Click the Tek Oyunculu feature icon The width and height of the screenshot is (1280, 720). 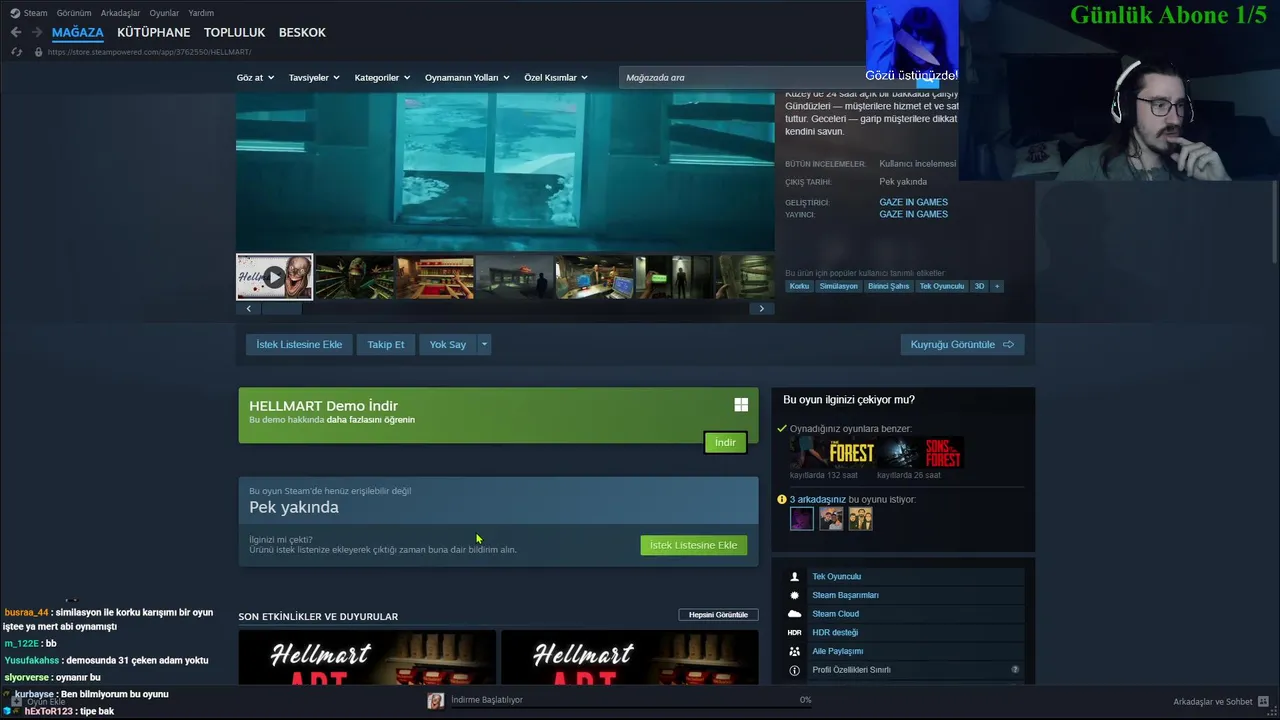tap(795, 577)
